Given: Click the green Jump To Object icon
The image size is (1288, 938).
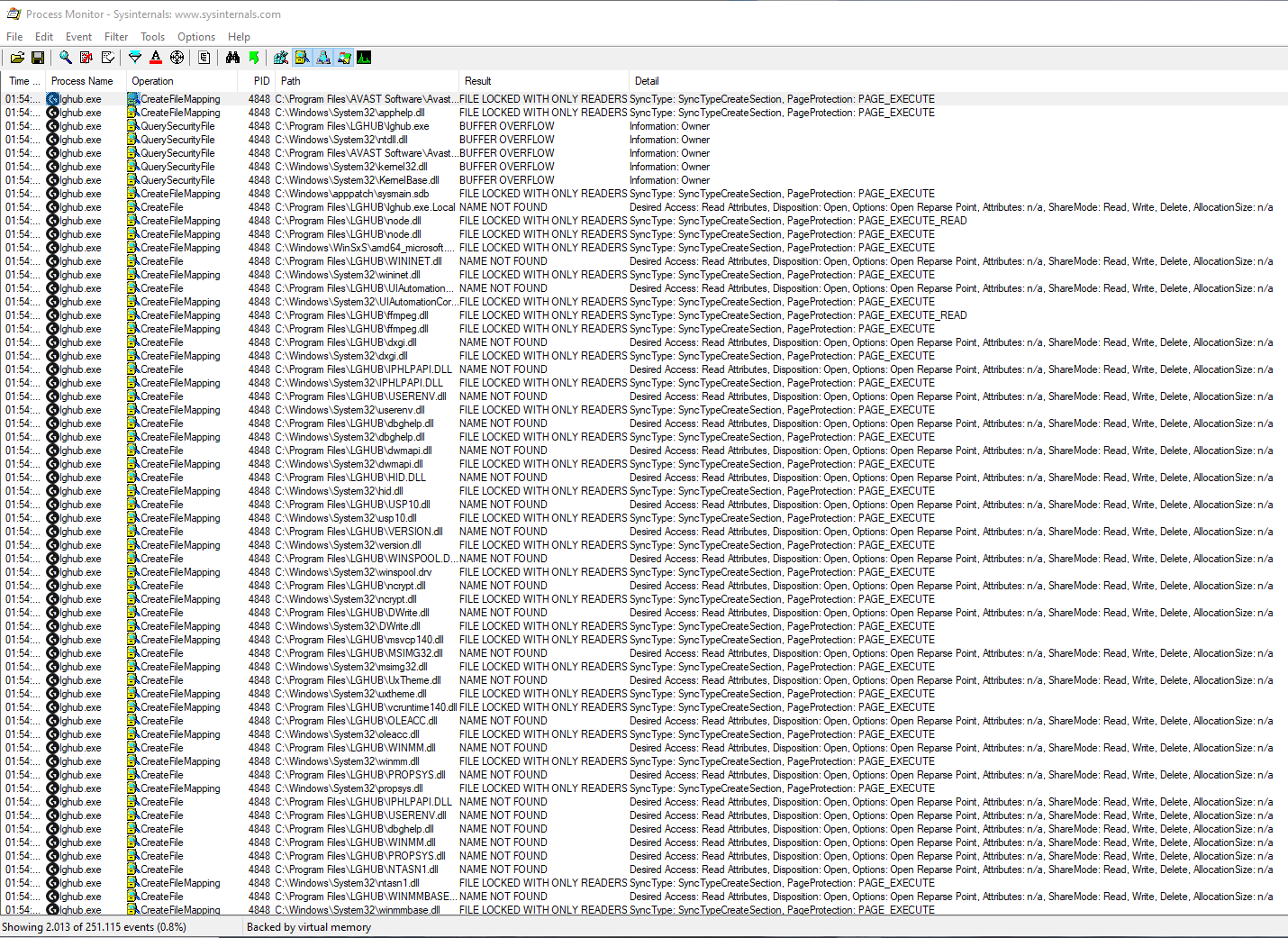Looking at the screenshot, I should [254, 58].
